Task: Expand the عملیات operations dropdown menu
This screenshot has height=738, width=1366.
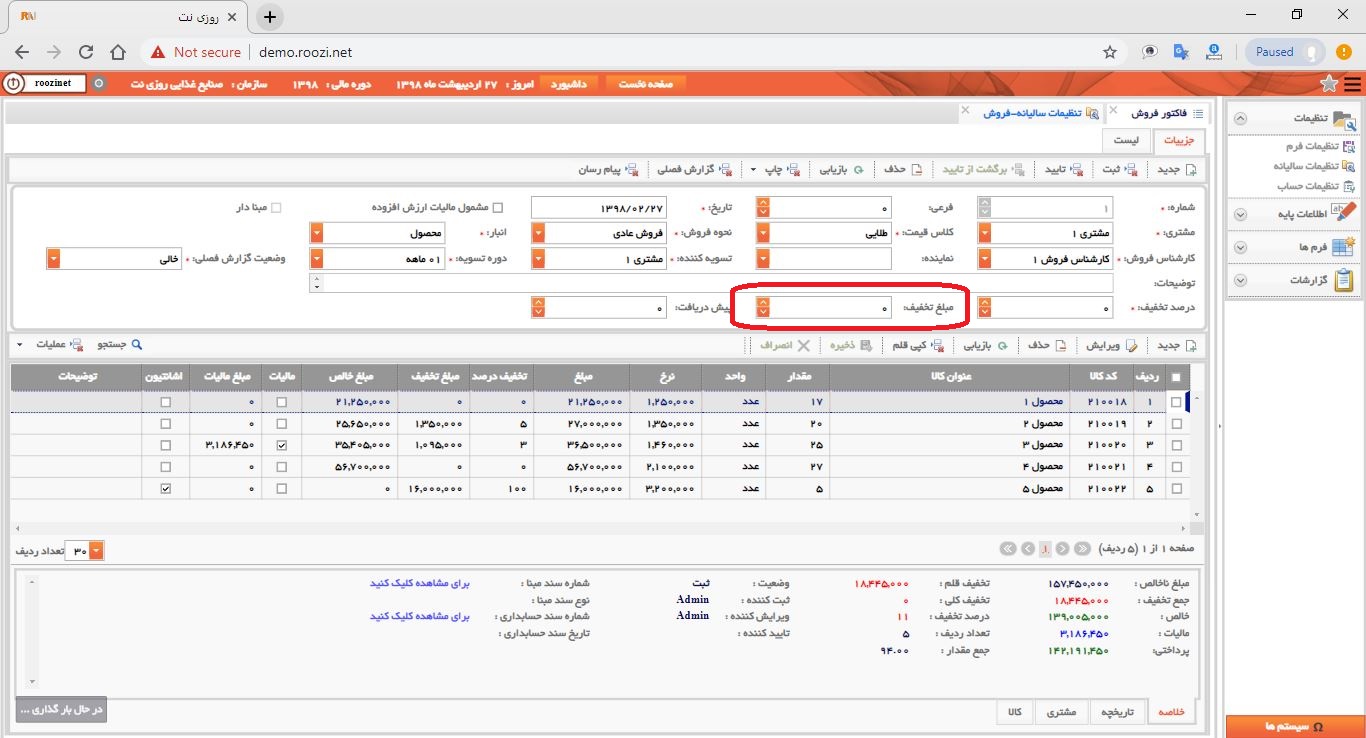Action: point(19,345)
